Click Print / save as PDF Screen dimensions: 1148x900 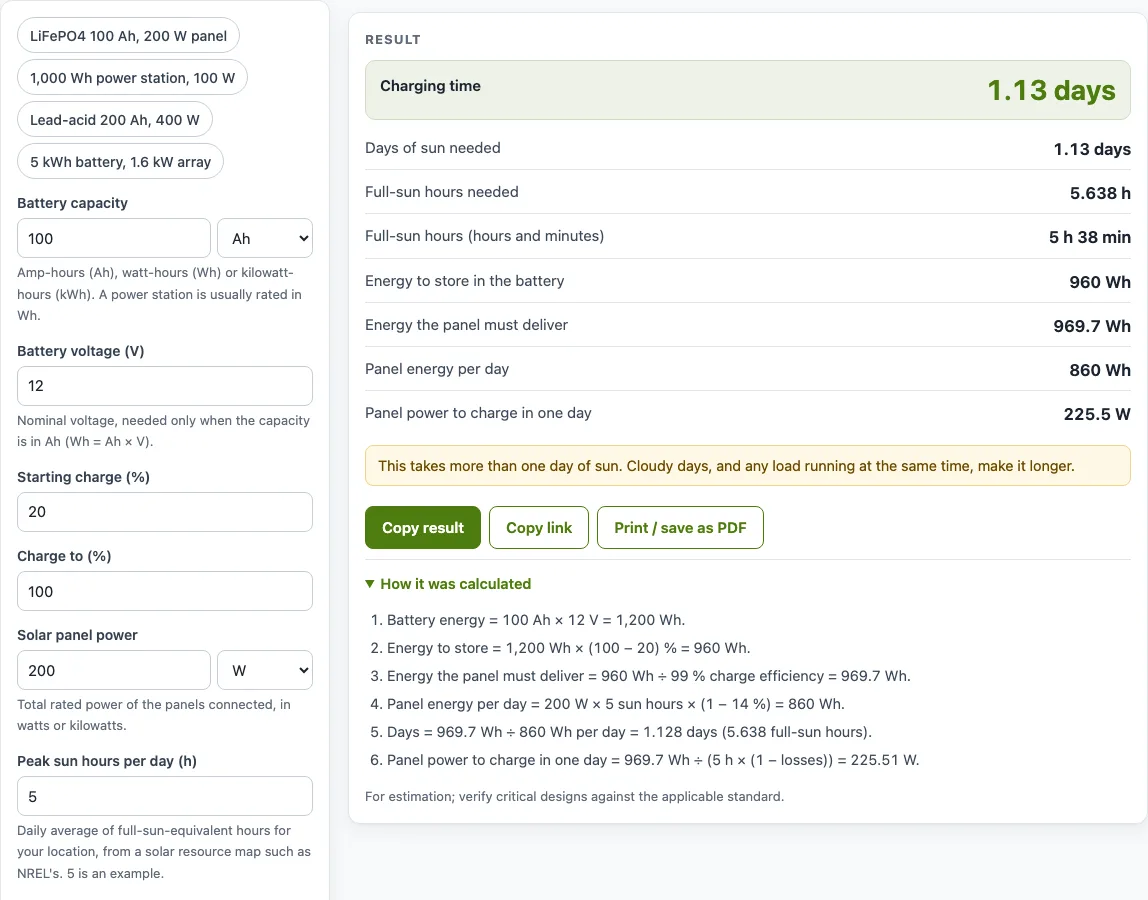(680, 527)
